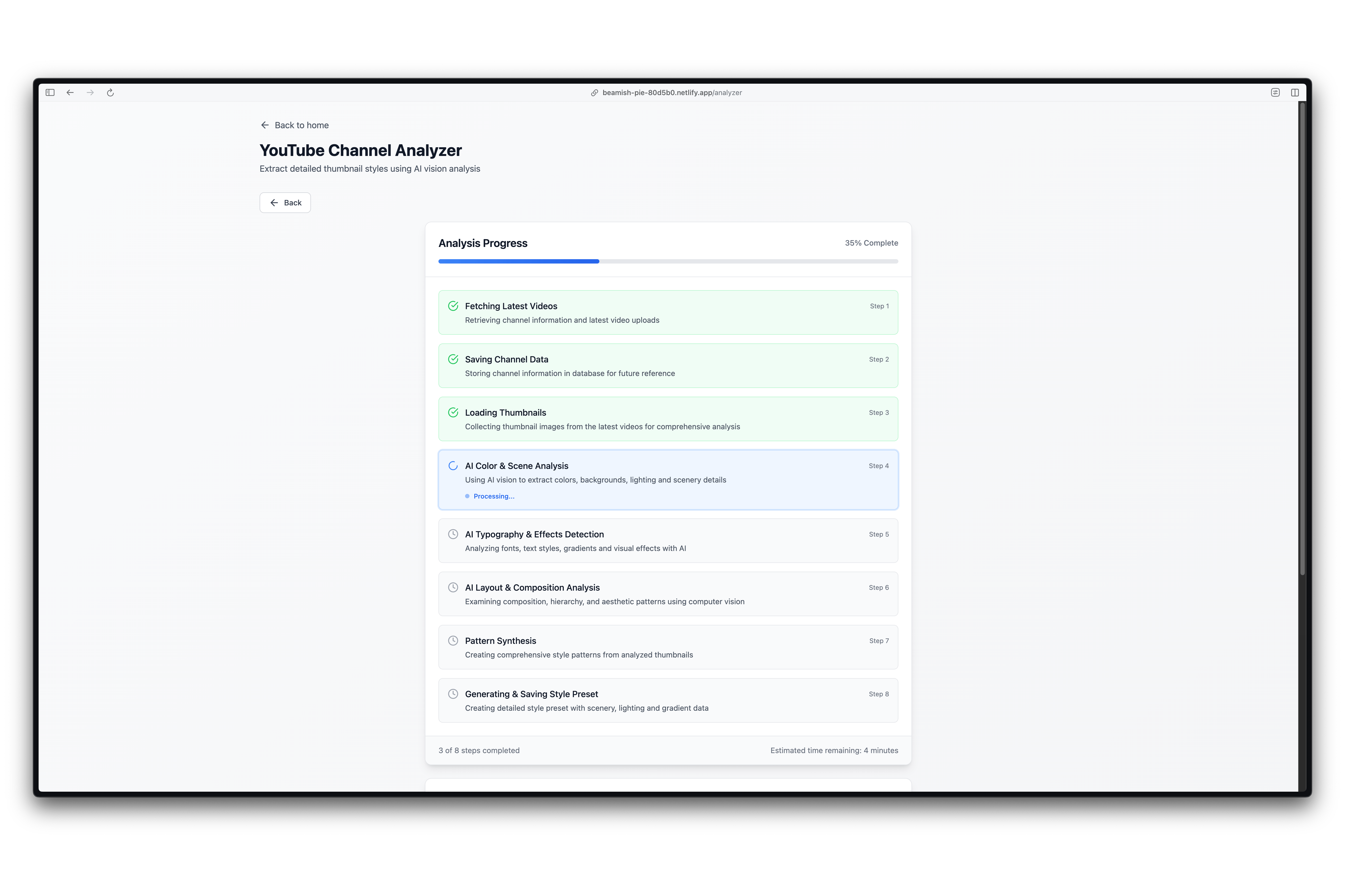Select the Loading Thumbnails step card
Image resolution: width=1345 pixels, height=896 pixels.
click(668, 419)
